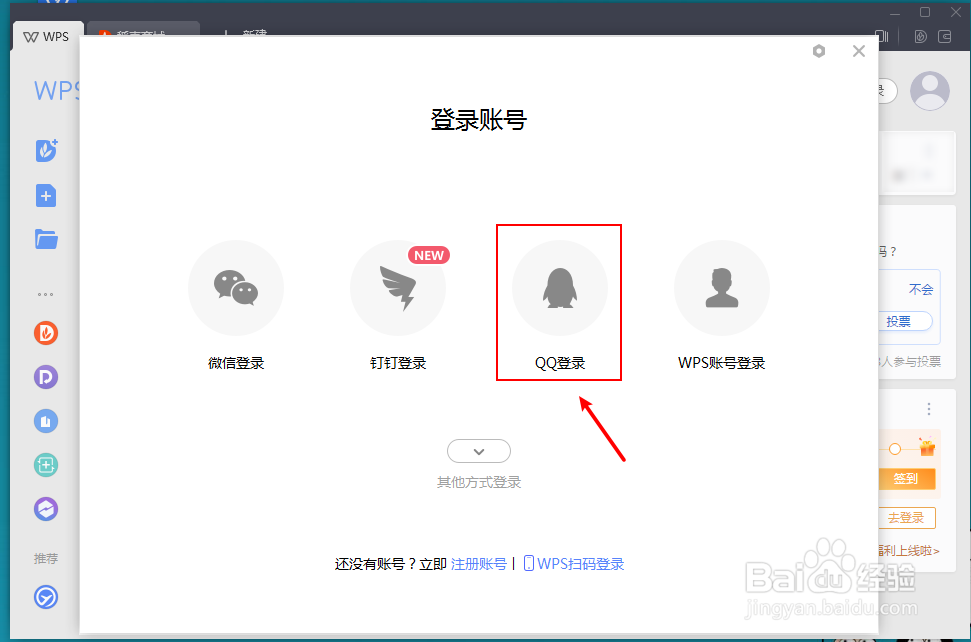Select WPS账号登录 person icon
The width and height of the screenshot is (971, 642).
[x=721, y=288]
